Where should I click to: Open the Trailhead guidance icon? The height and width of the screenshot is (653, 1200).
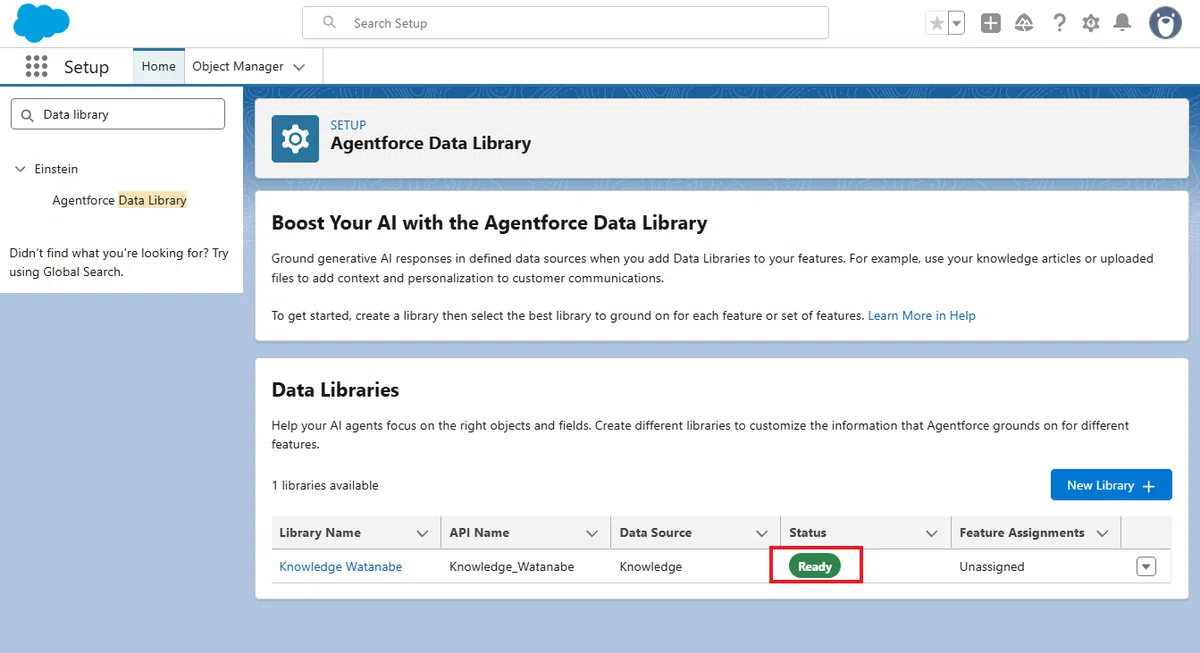click(x=1024, y=23)
